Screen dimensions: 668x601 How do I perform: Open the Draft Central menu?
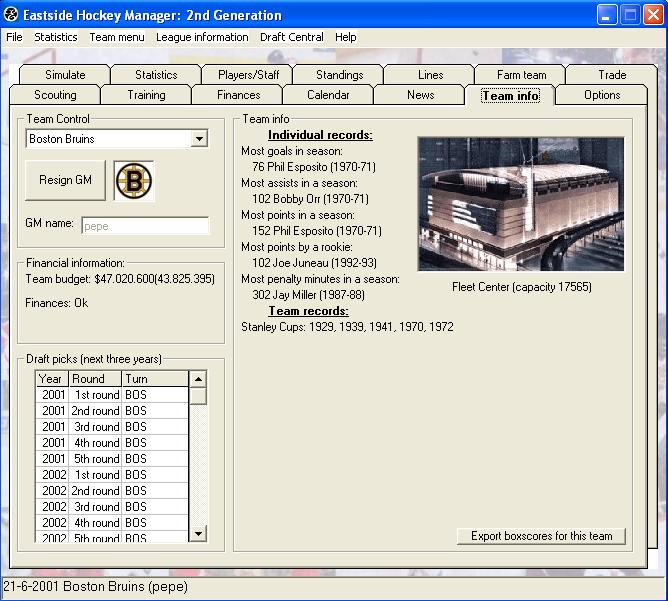coord(292,37)
